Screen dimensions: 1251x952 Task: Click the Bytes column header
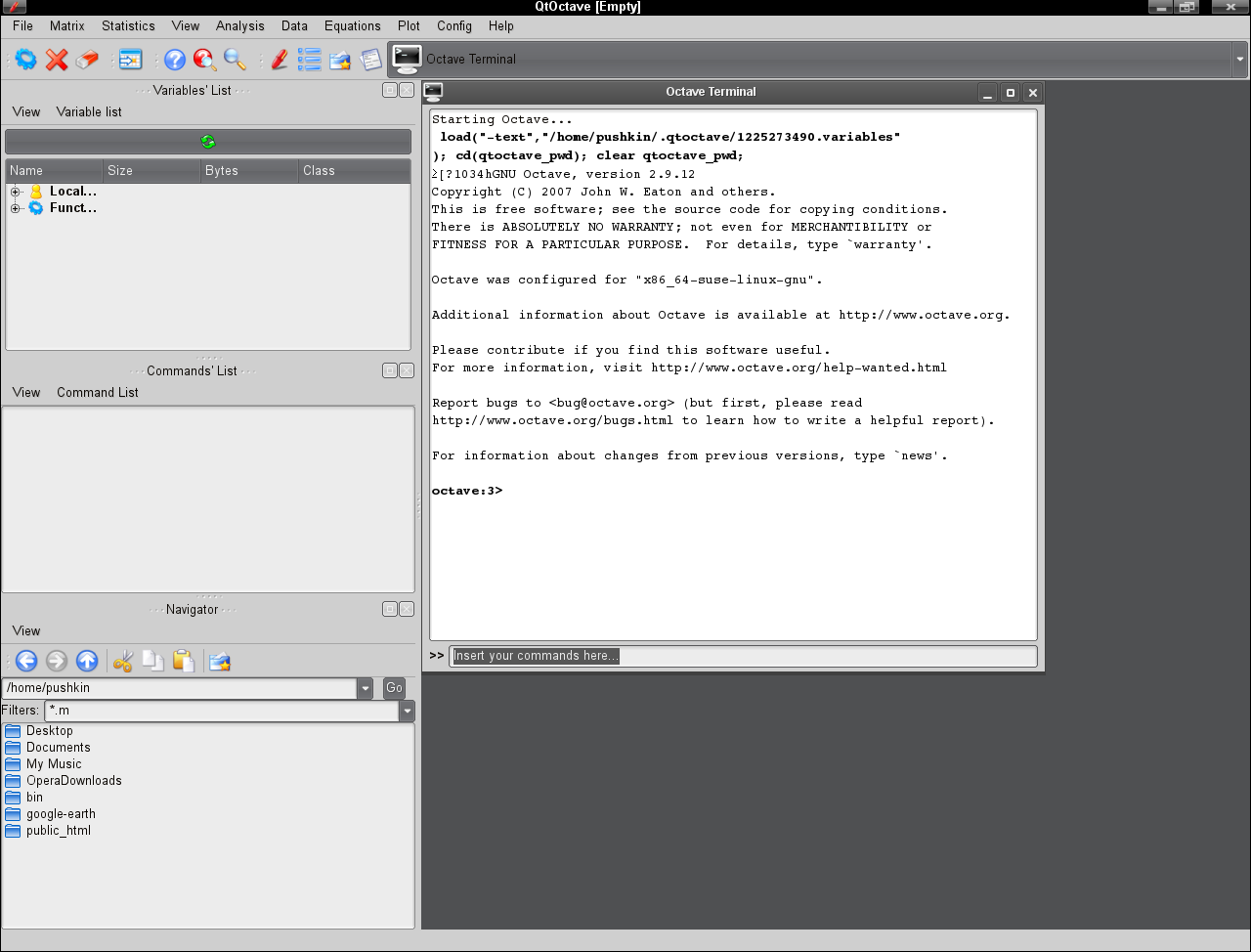click(x=249, y=170)
